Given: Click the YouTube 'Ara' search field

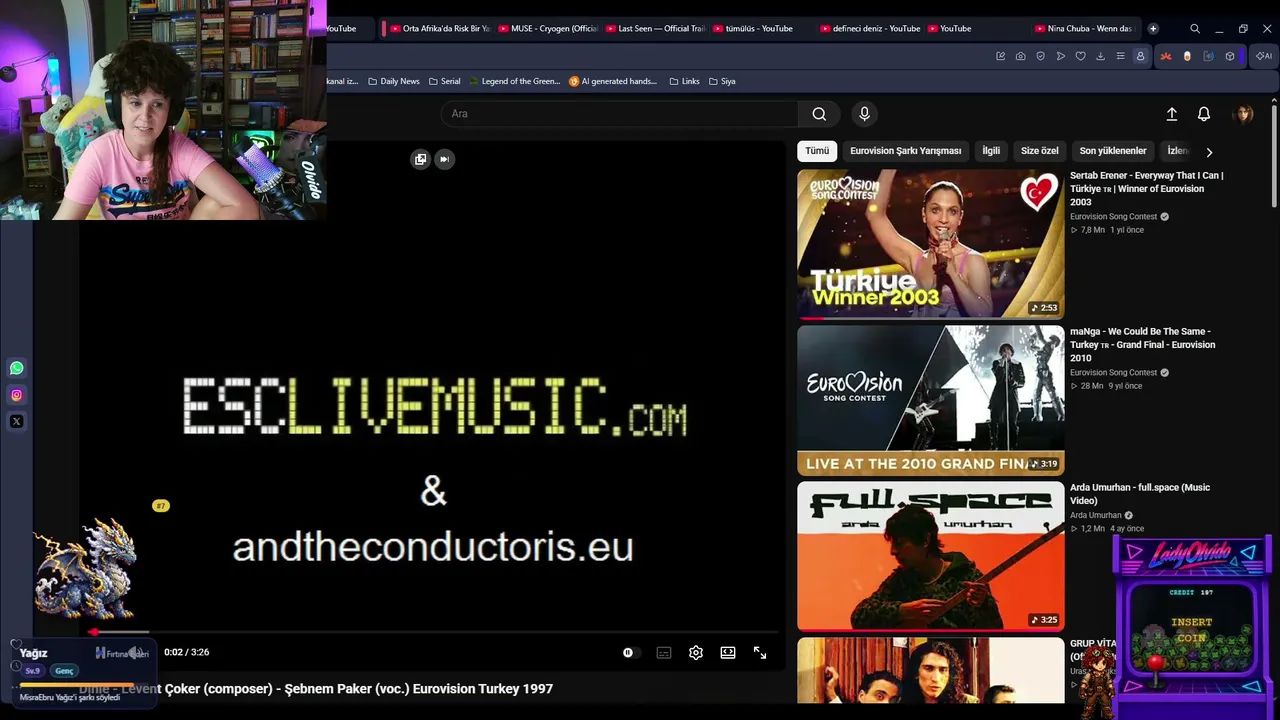Looking at the screenshot, I should [x=620, y=114].
